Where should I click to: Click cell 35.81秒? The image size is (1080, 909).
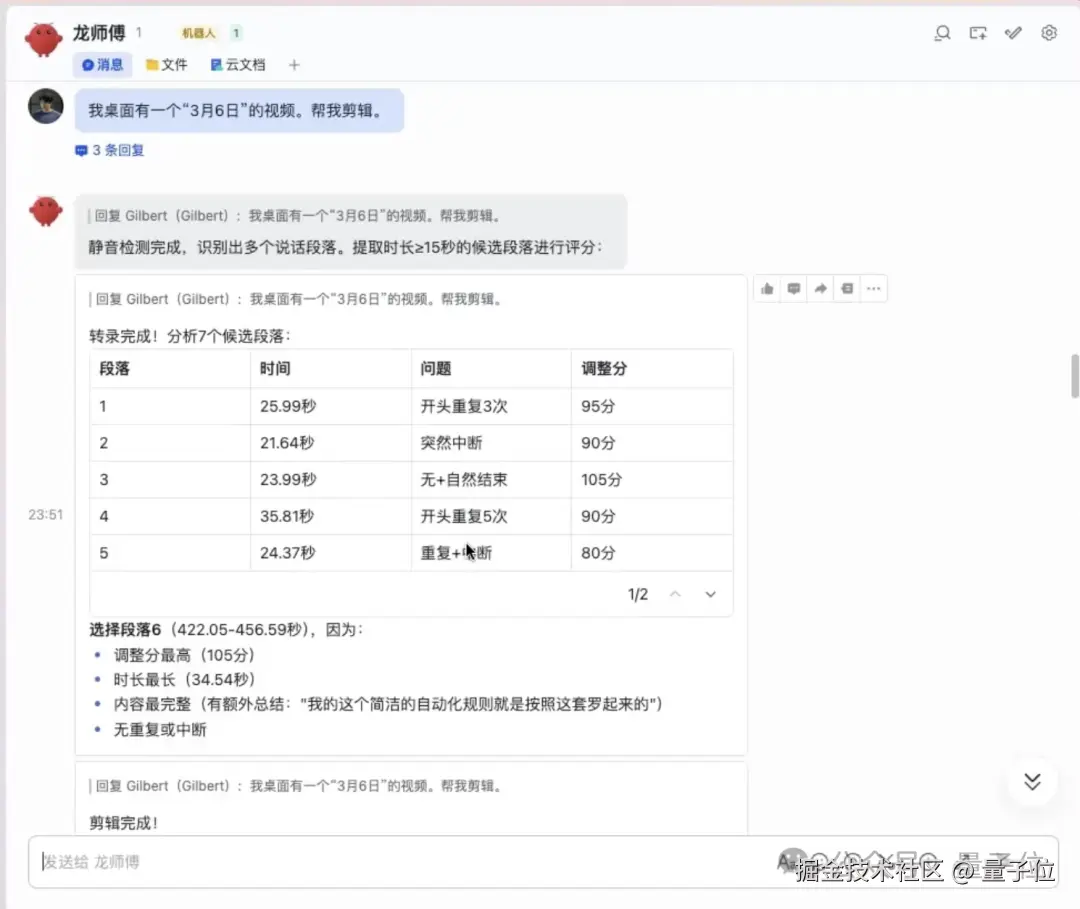pos(287,516)
